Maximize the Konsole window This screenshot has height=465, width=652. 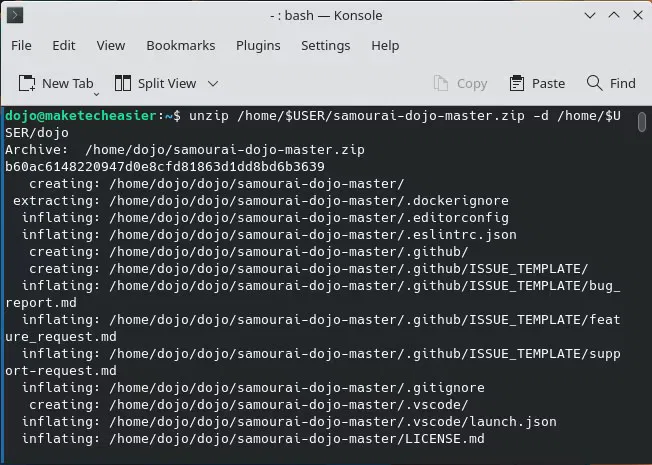click(x=614, y=16)
